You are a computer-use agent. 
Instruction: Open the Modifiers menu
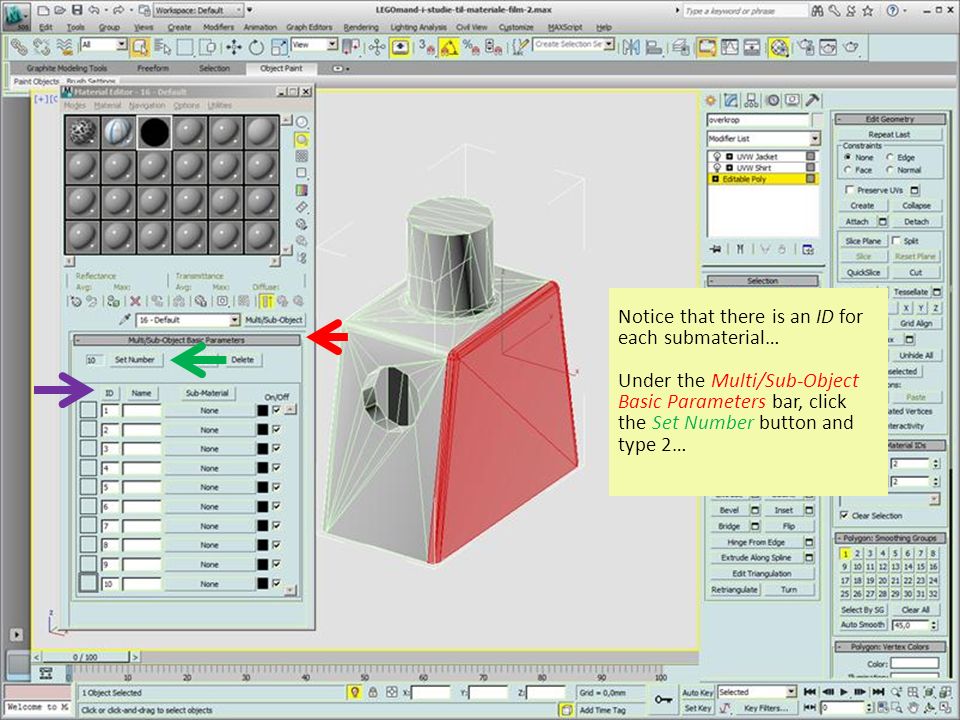tap(219, 28)
